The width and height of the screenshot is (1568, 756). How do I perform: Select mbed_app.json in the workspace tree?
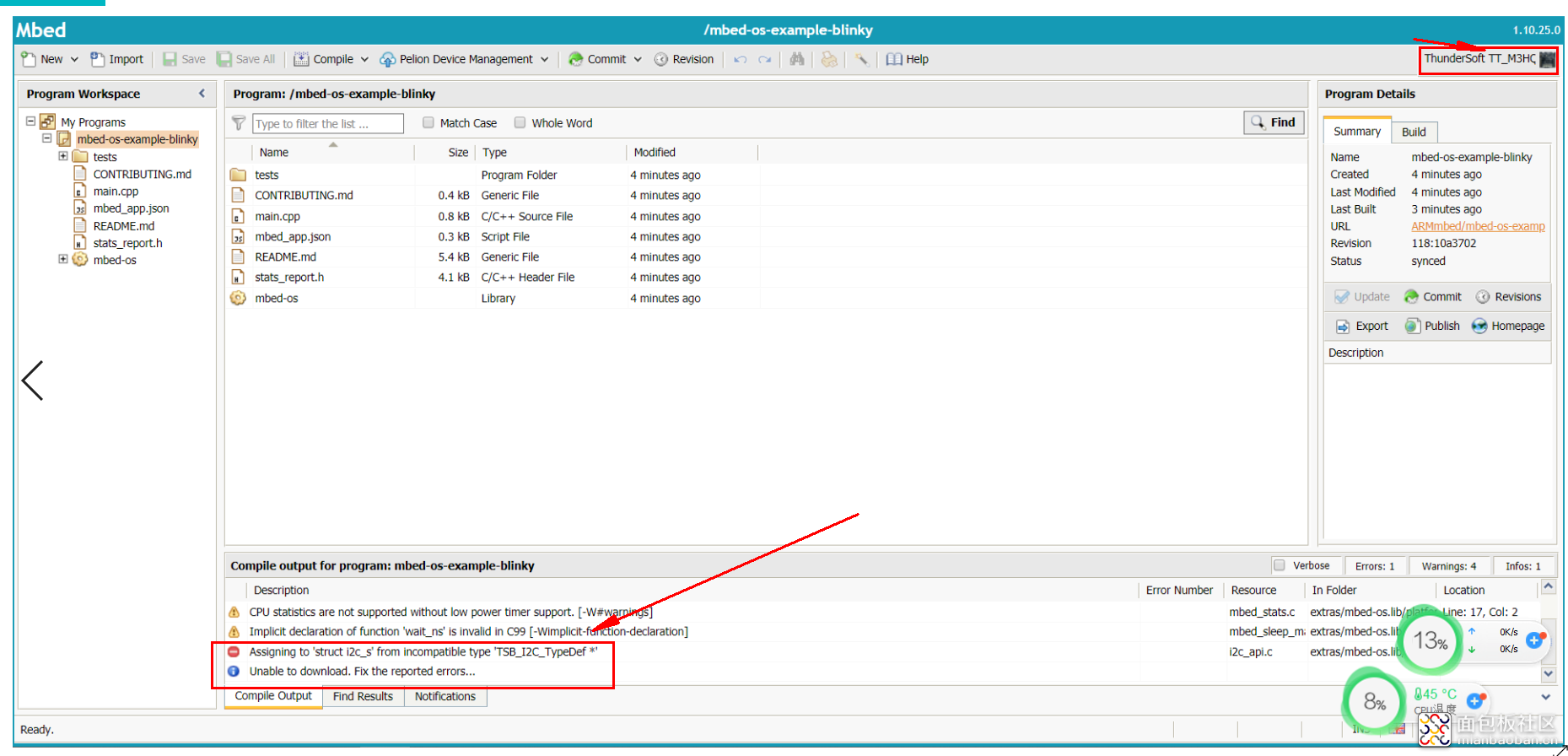131,208
